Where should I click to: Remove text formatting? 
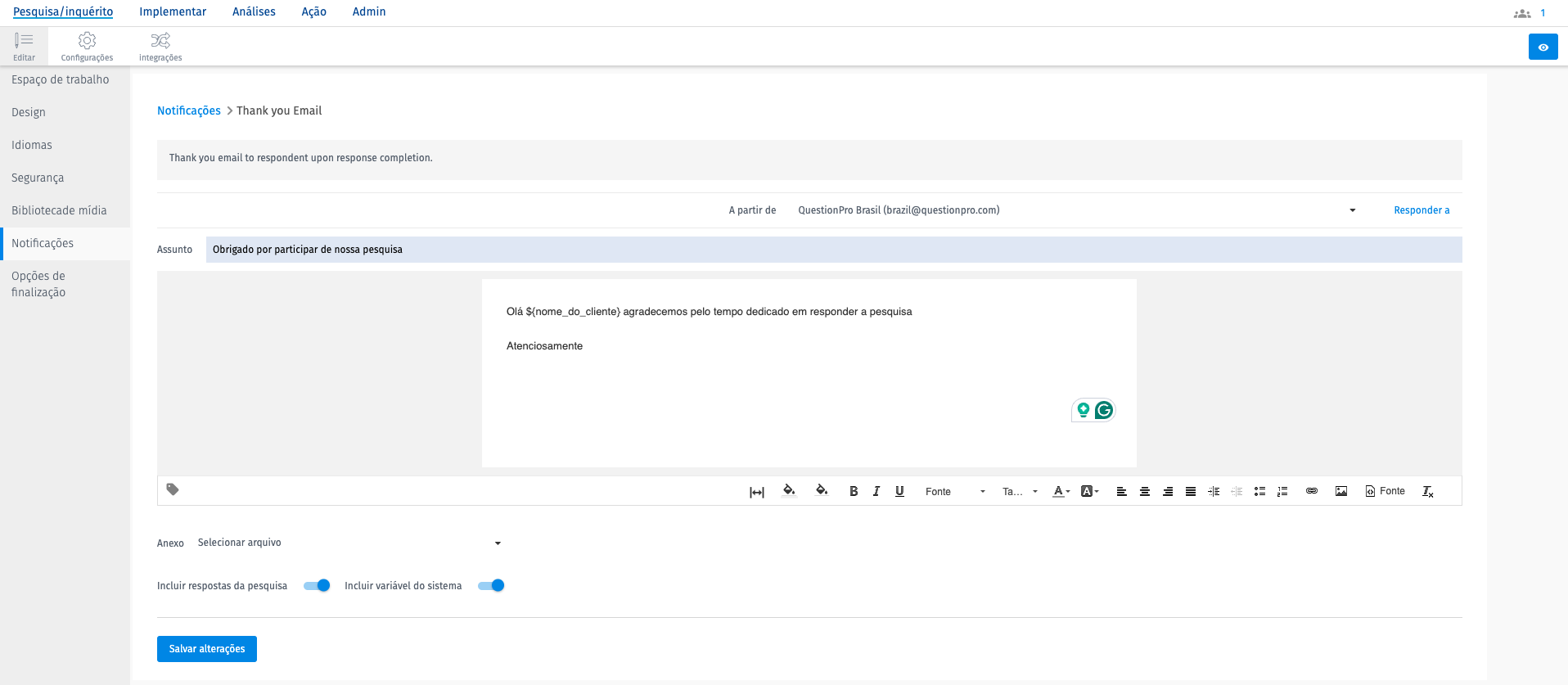point(1428,491)
